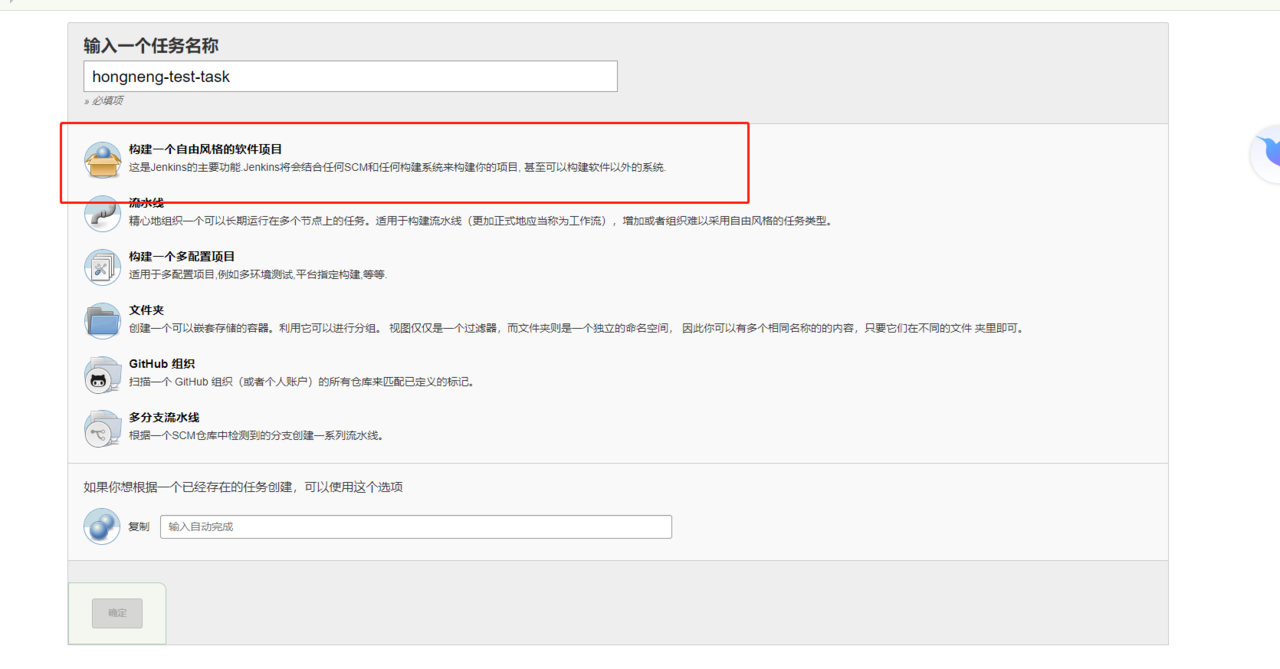The height and width of the screenshot is (669, 1280).
Task: Select 构建一个自由风格的软件项目 title
Action: 206,149
